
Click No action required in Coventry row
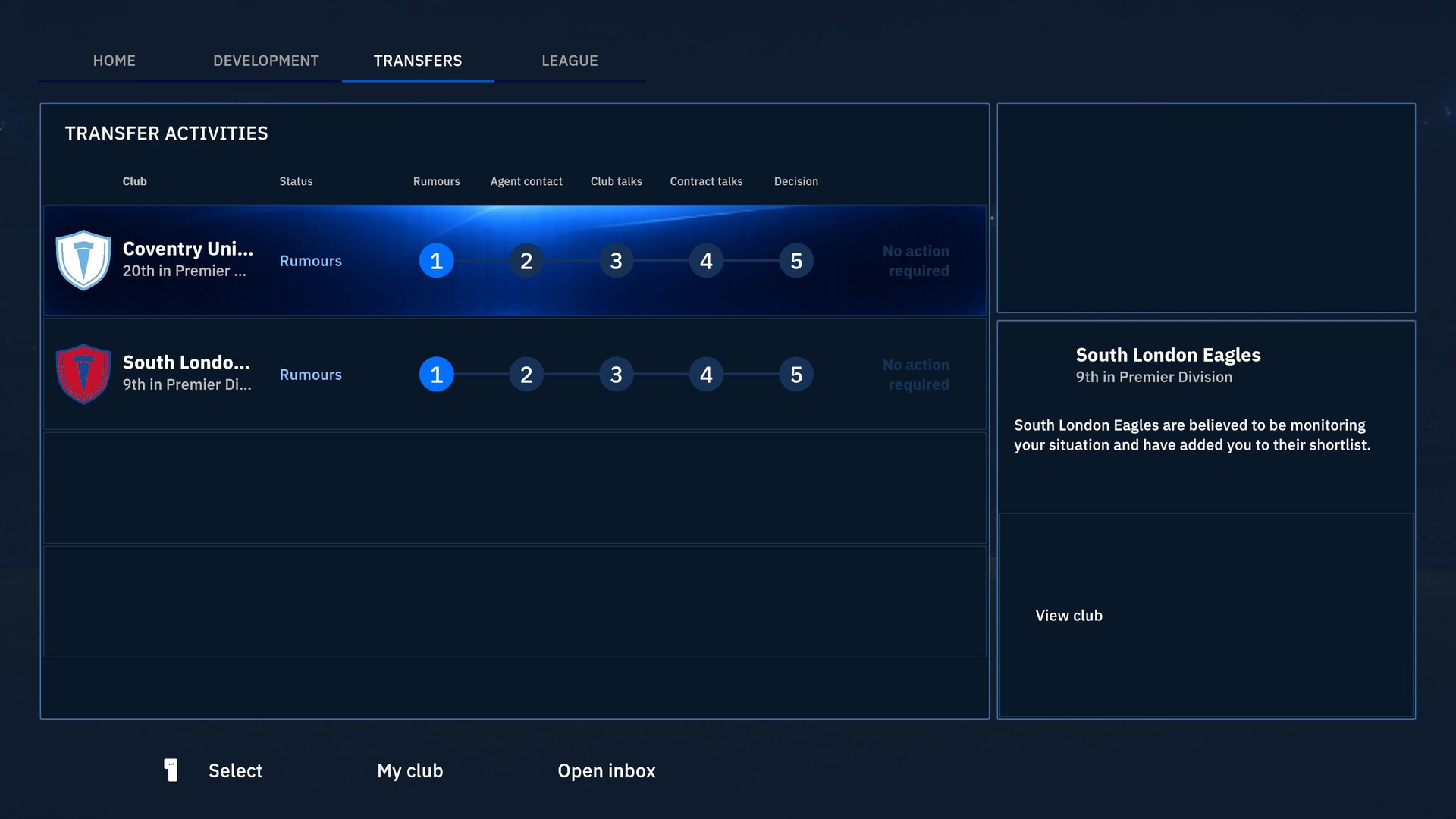click(916, 261)
